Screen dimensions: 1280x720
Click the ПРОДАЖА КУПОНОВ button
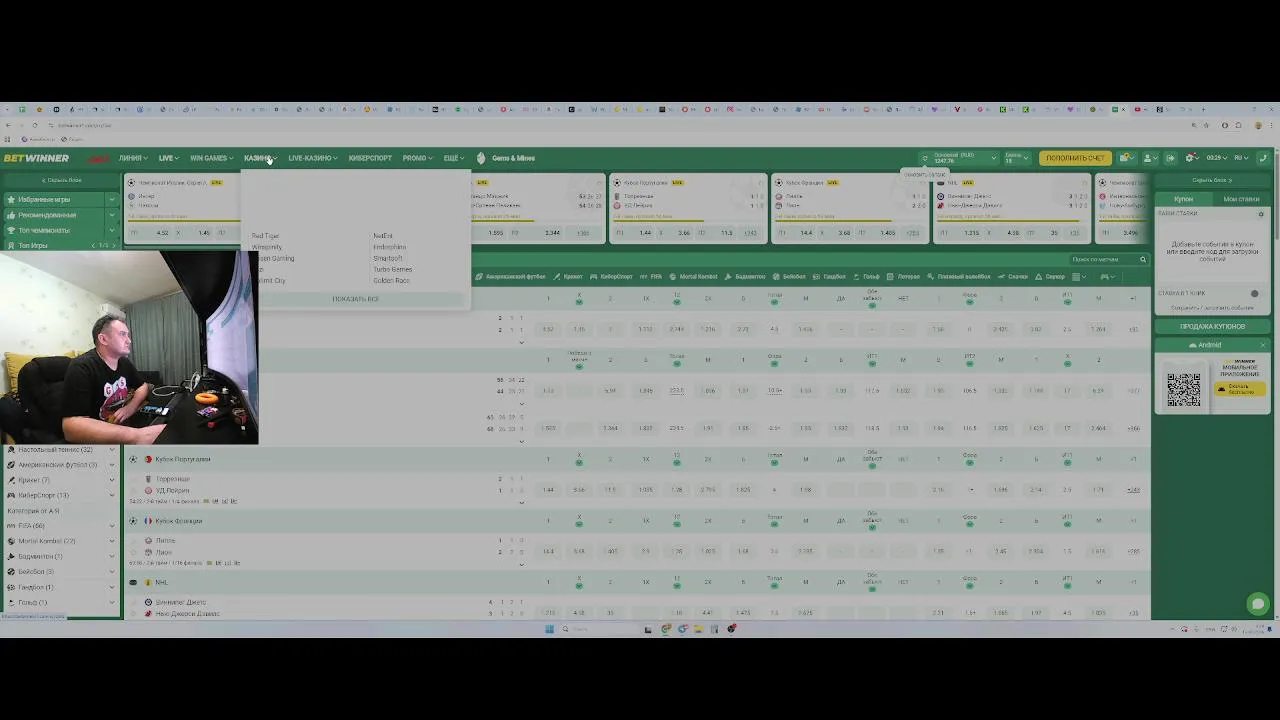coord(1212,326)
